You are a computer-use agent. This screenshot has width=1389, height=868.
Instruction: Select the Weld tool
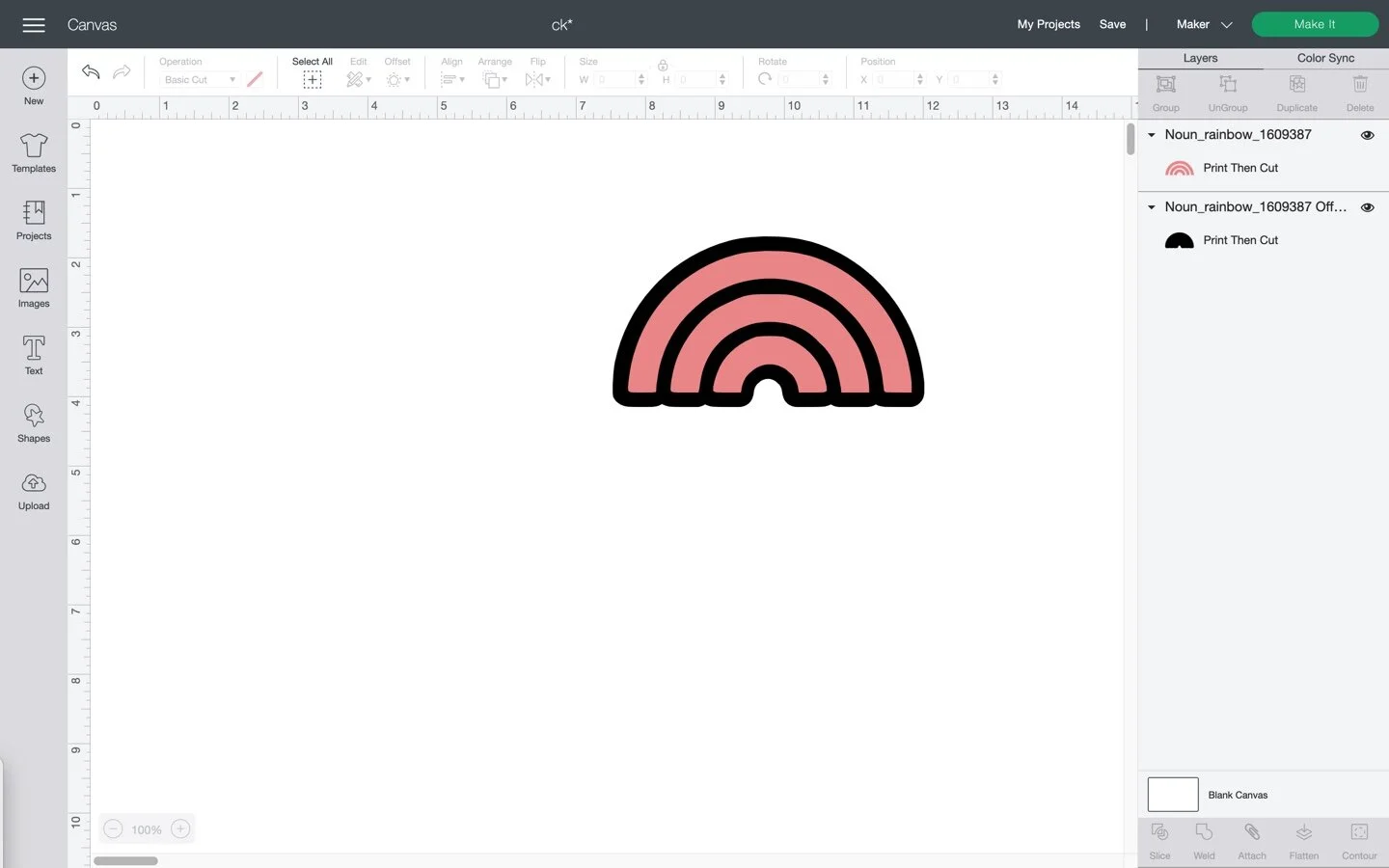[x=1204, y=840]
